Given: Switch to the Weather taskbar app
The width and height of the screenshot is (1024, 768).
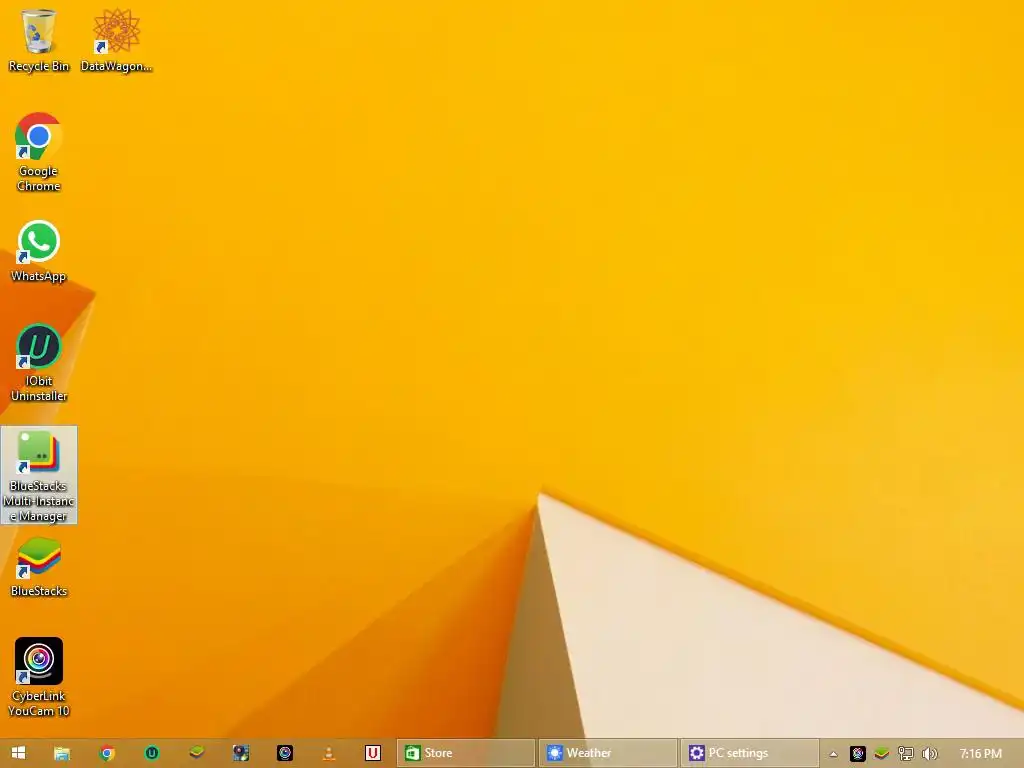Looking at the screenshot, I should [x=607, y=753].
